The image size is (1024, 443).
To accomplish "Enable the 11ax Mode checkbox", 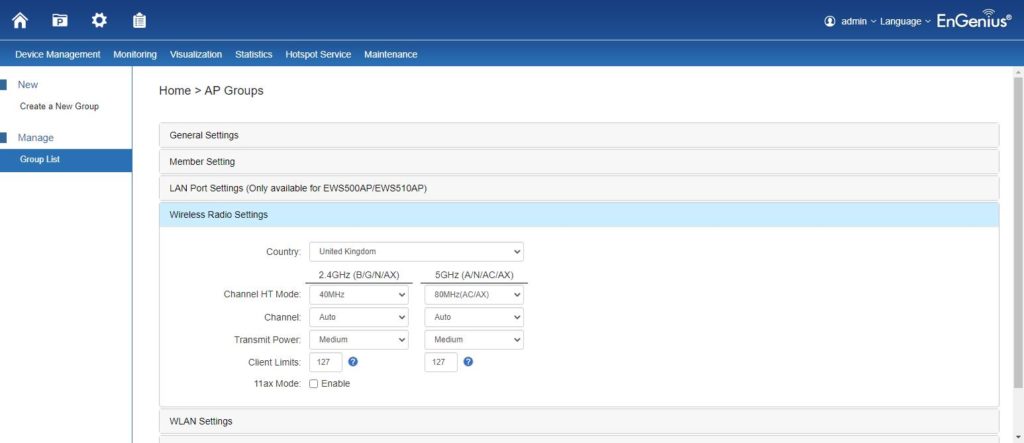I will tap(314, 383).
